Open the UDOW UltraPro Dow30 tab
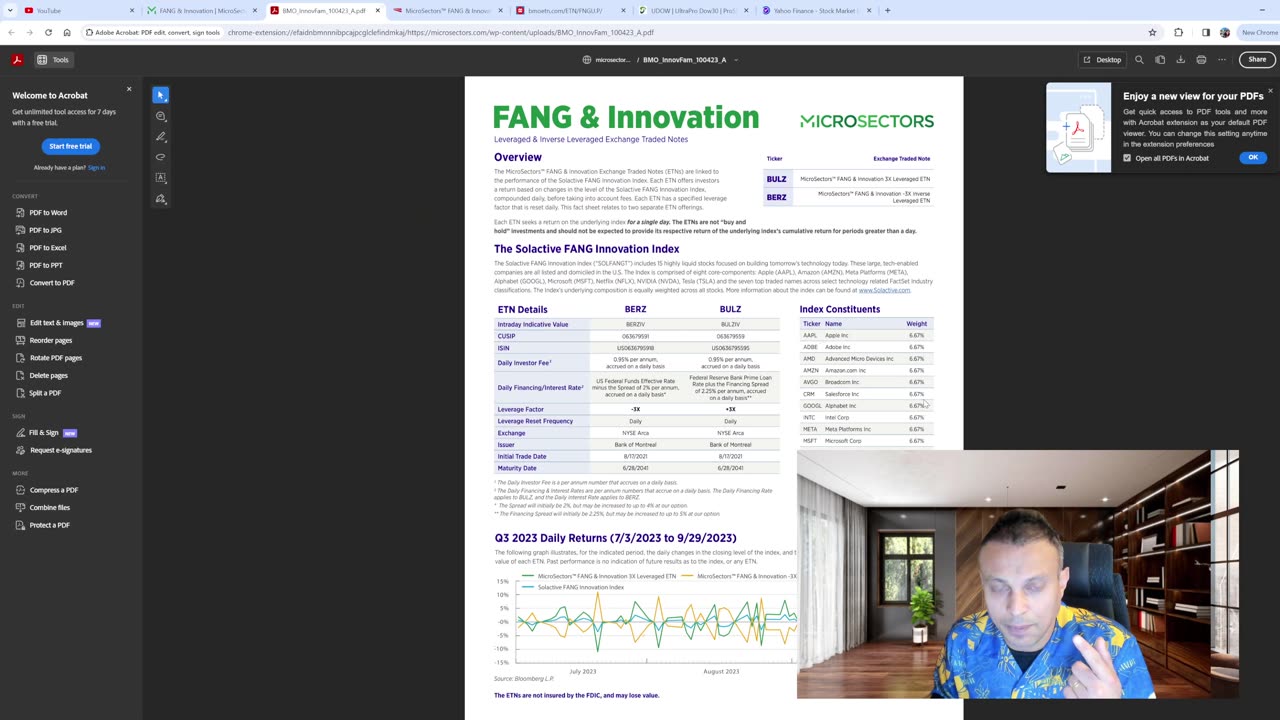 (692, 10)
